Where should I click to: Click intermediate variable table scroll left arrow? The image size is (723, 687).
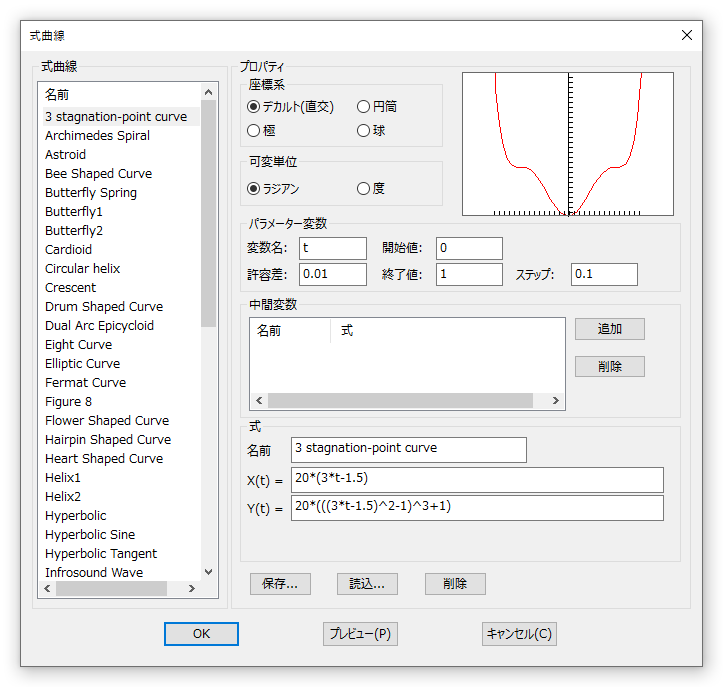tap(259, 400)
